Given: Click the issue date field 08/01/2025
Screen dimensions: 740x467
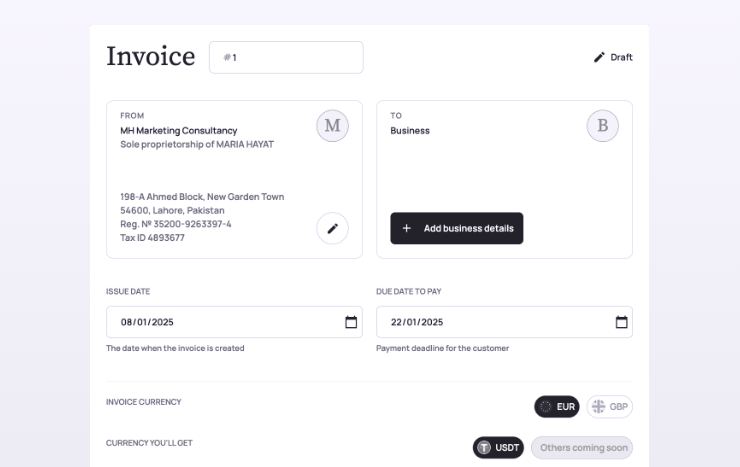Looking at the screenshot, I should (x=234, y=322).
